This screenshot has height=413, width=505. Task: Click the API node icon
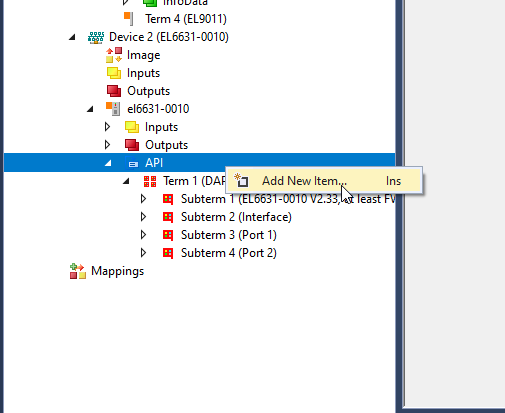tap(133, 163)
